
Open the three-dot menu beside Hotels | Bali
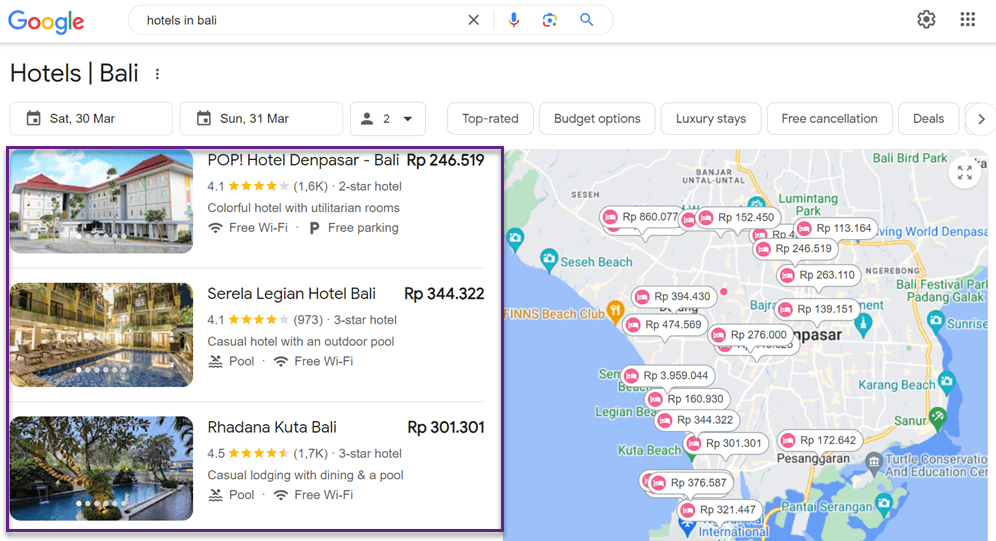[158, 74]
